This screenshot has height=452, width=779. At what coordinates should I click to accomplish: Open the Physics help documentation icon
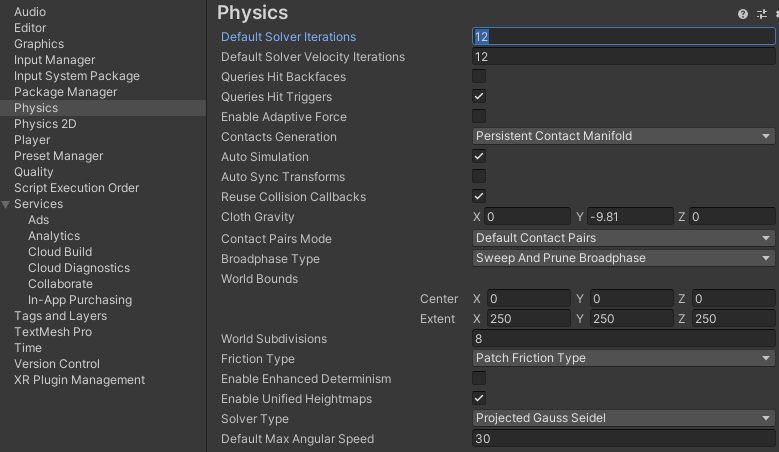743,14
